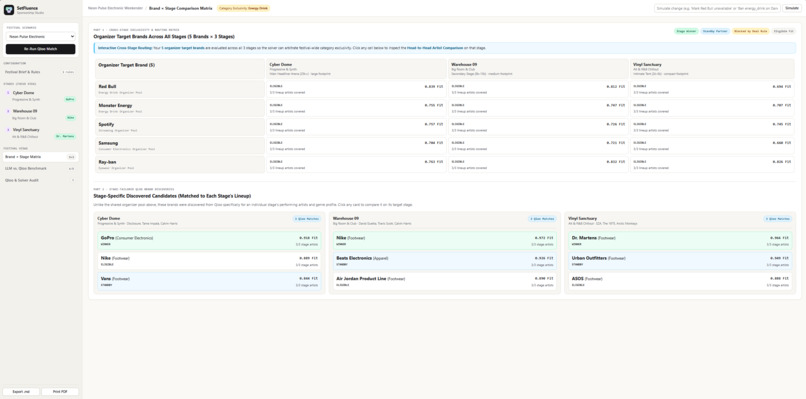Select the Nike winner card in Warehouse 09

[445, 241]
